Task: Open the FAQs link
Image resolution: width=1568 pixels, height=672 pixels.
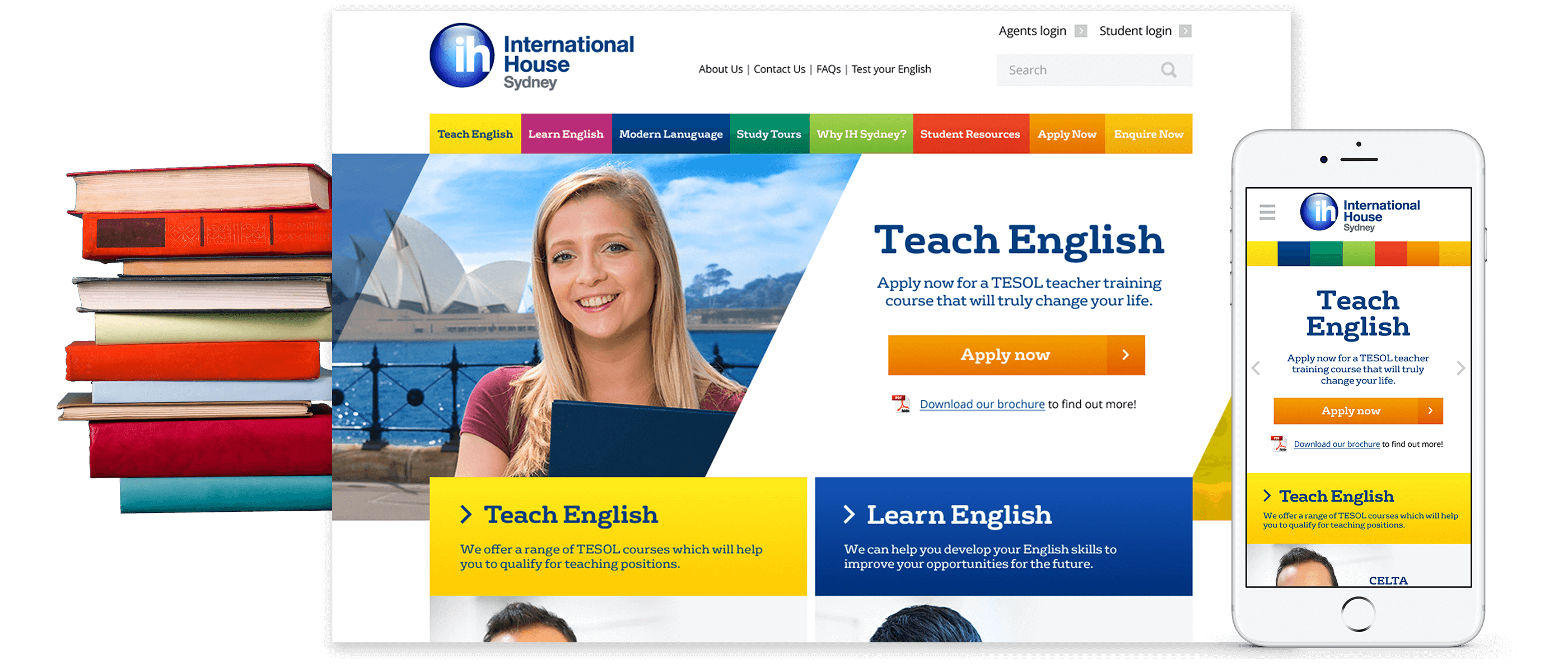Action: [x=828, y=69]
